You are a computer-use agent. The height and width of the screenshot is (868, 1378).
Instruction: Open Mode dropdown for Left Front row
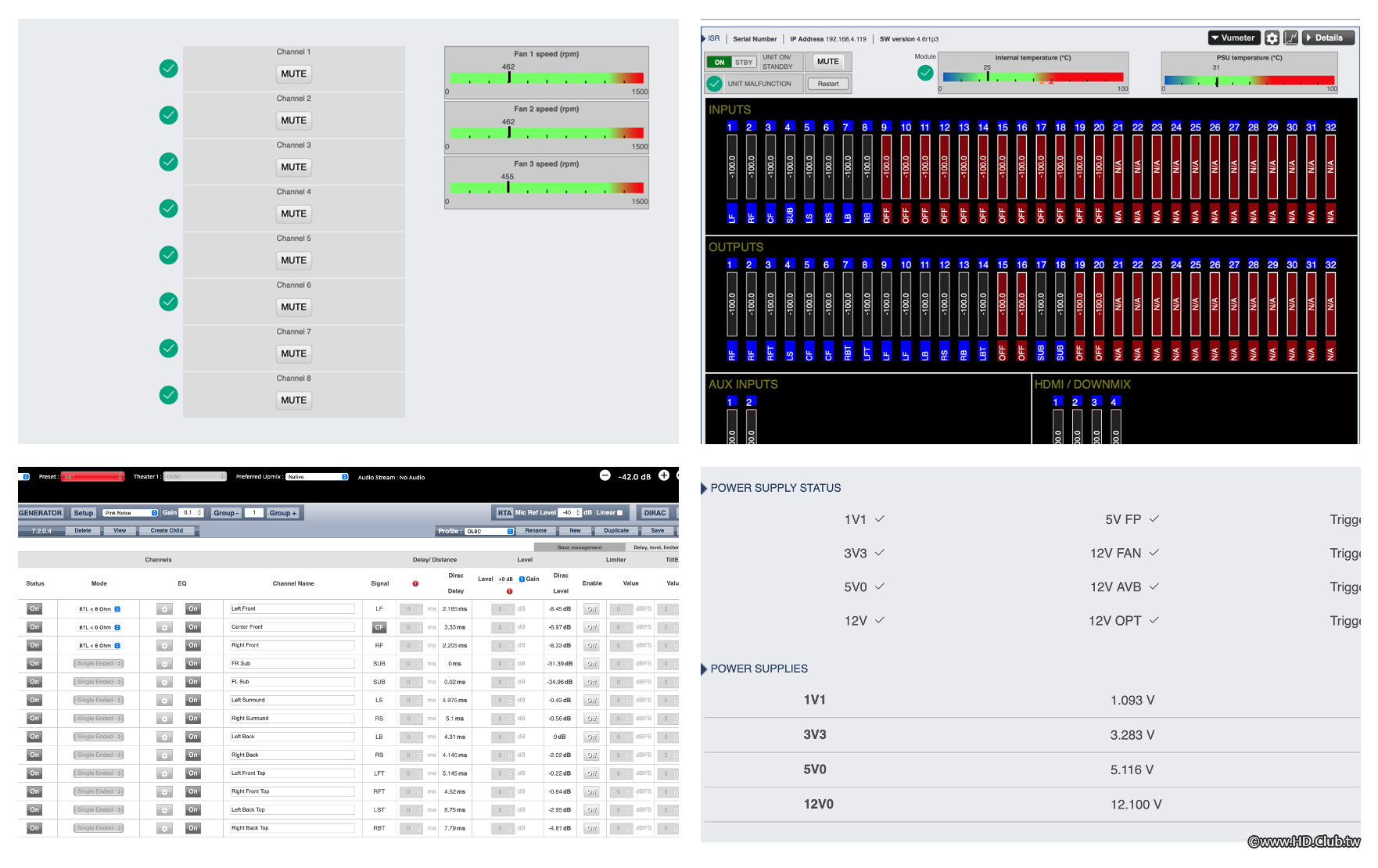[x=98, y=608]
